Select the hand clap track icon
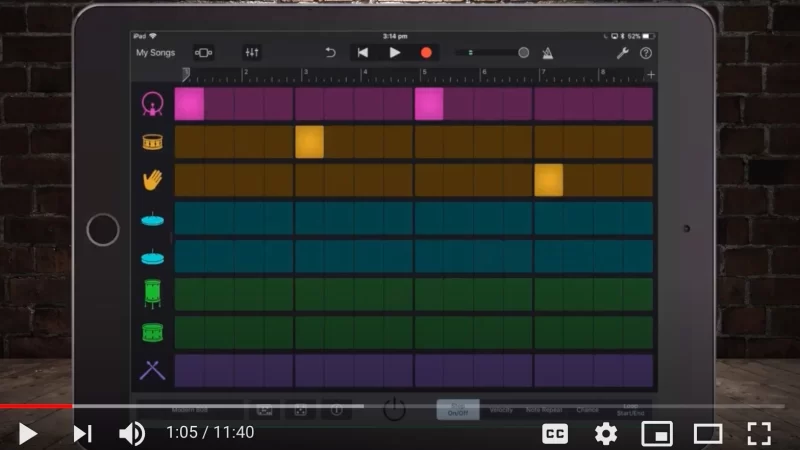800x450 pixels. (152, 180)
